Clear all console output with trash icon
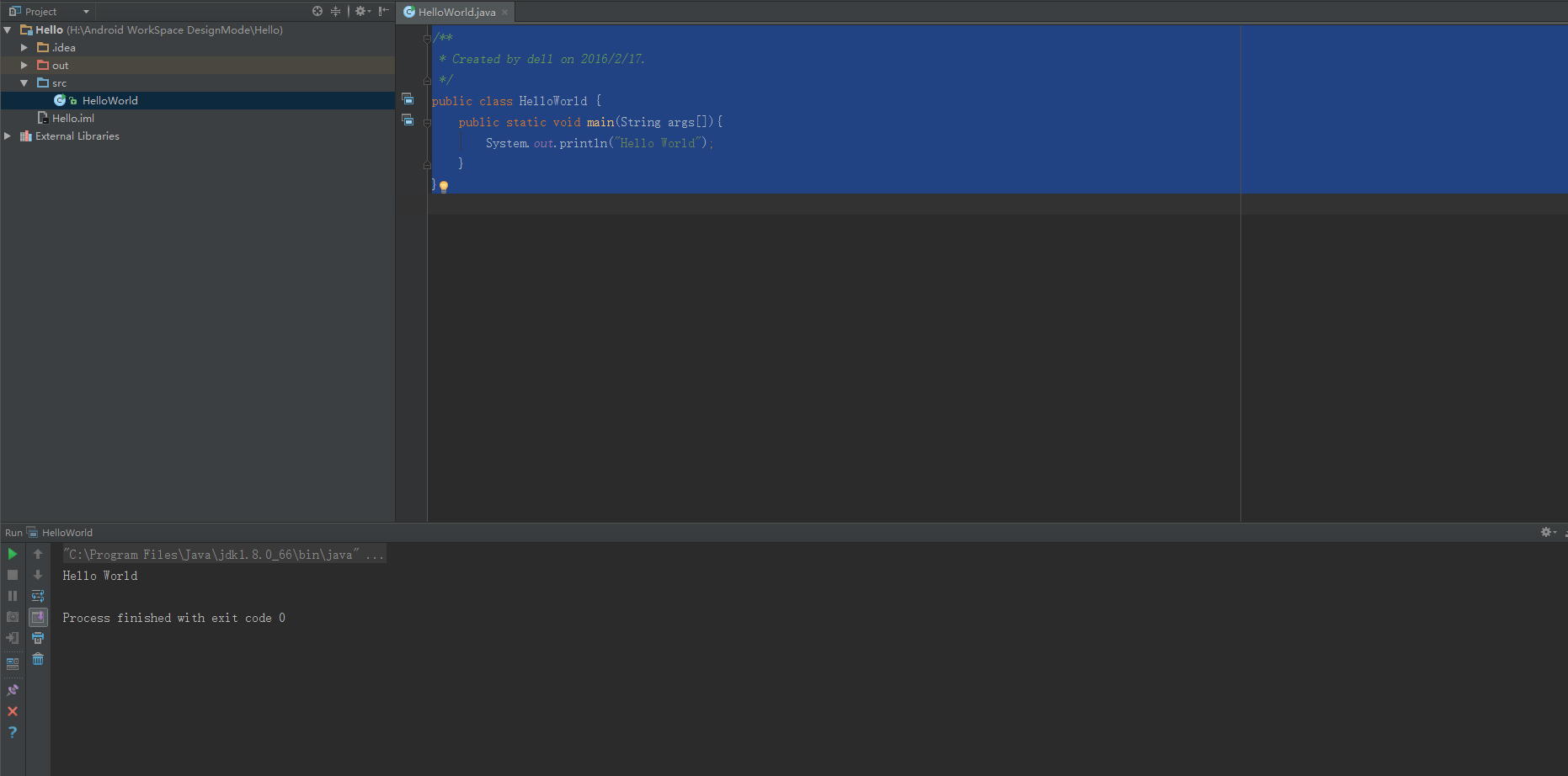This screenshot has height=776, width=1568. pyautogui.click(x=38, y=659)
